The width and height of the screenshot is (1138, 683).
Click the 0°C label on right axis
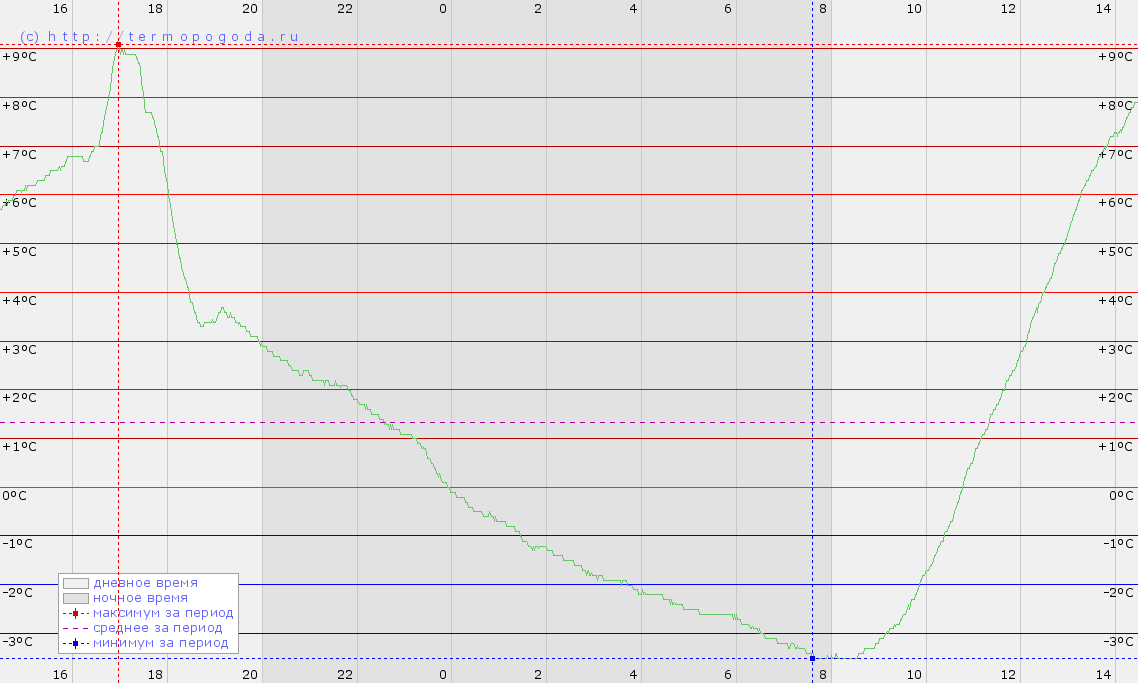point(1120,496)
